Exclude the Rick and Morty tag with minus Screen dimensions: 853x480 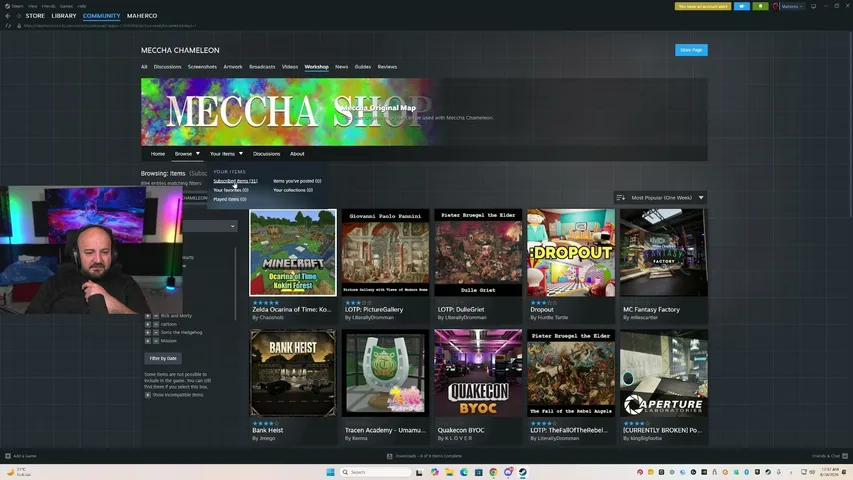coord(156,316)
